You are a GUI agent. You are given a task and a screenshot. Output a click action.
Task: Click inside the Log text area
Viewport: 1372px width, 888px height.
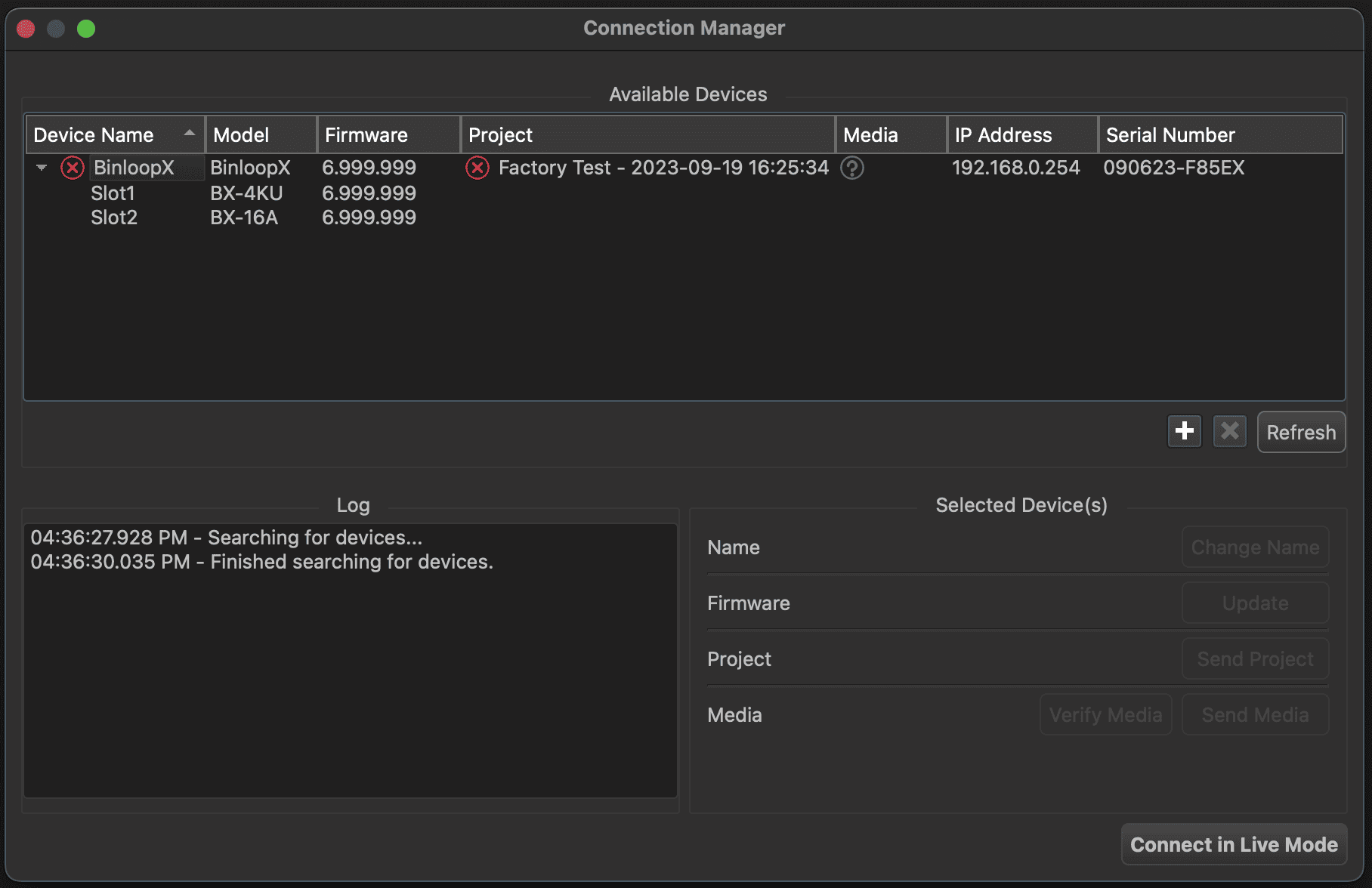(350, 680)
